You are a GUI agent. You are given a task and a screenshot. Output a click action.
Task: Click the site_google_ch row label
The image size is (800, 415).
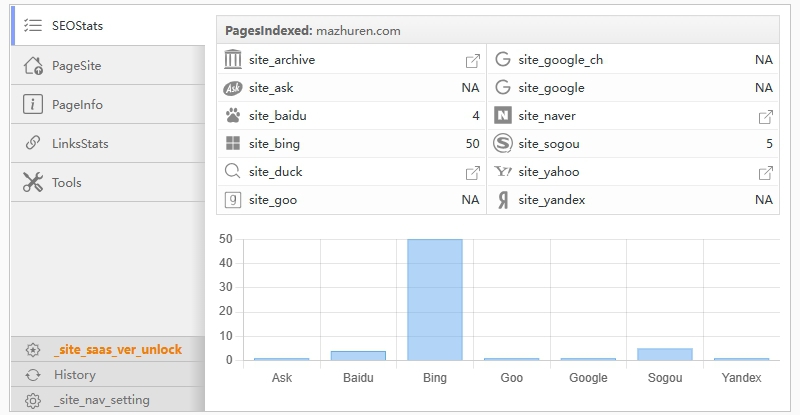561,60
